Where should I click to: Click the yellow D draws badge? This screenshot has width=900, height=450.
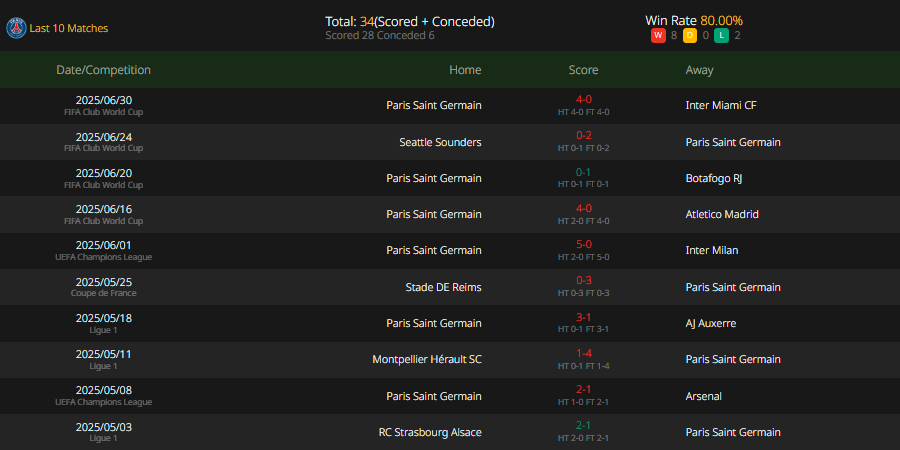(x=689, y=36)
